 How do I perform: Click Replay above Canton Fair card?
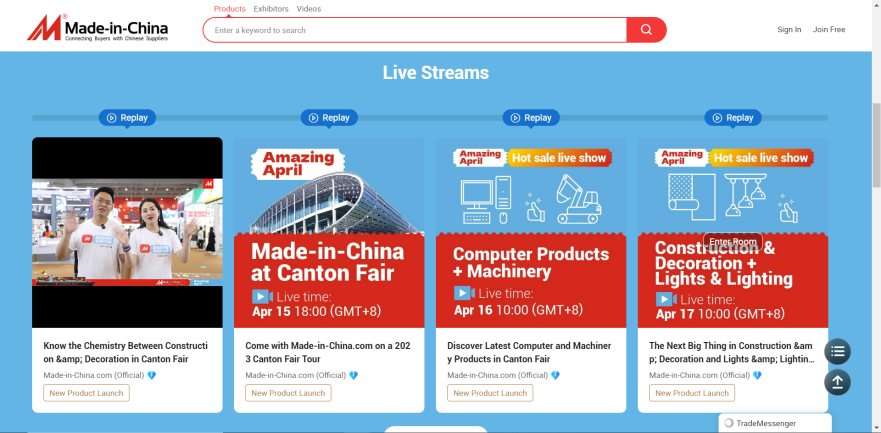329,118
